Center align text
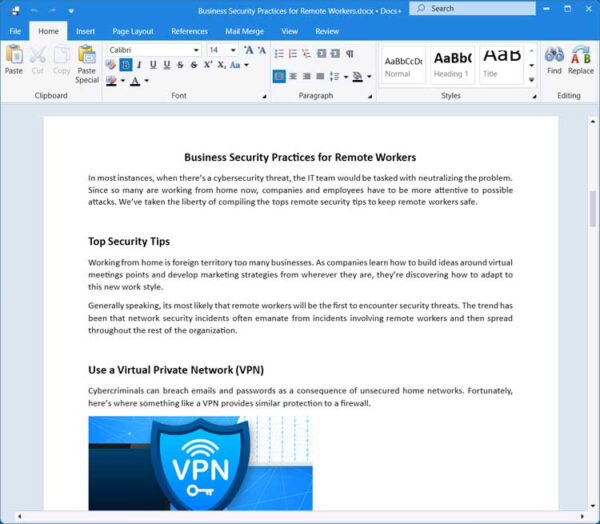Viewport: 600px width, 524px height. coord(293,77)
